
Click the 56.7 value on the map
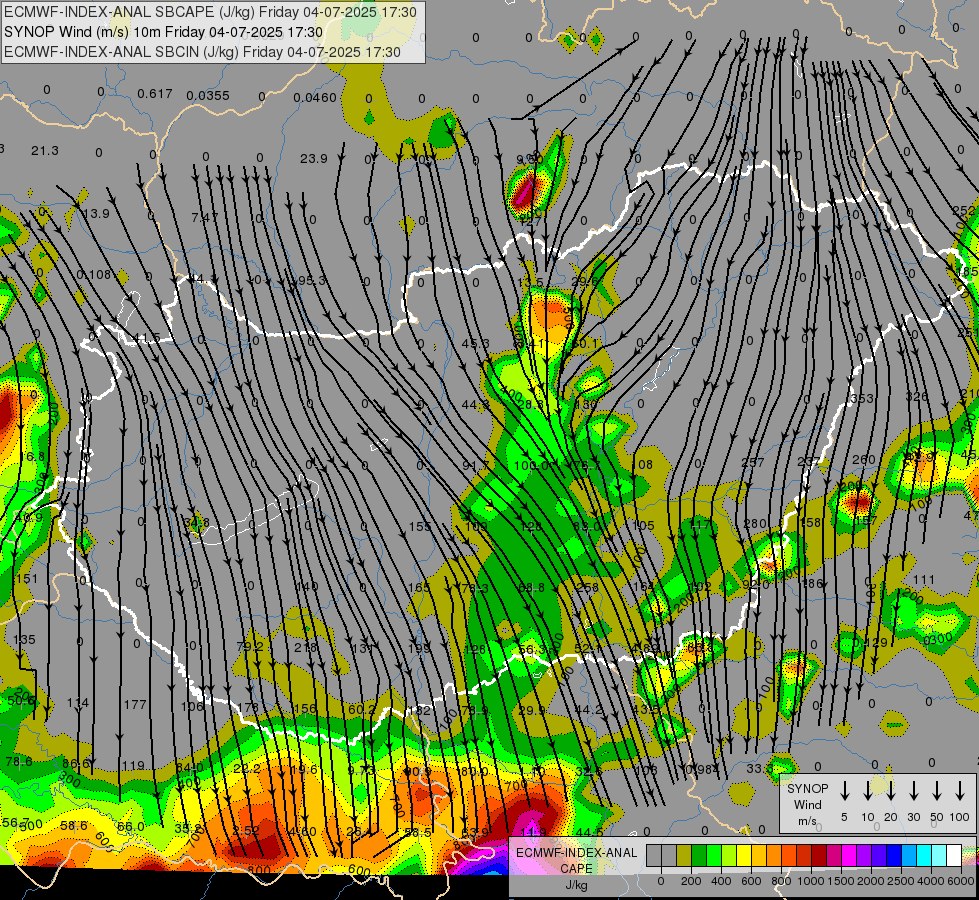pos(15,823)
